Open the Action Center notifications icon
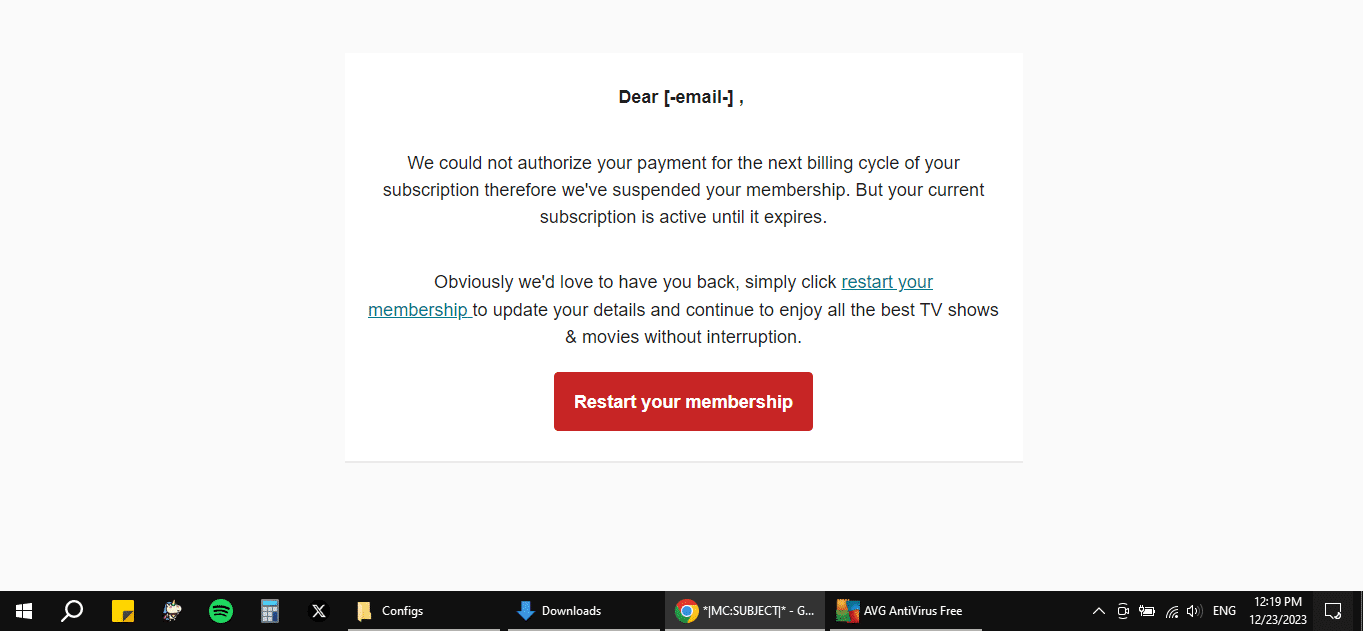 point(1332,611)
